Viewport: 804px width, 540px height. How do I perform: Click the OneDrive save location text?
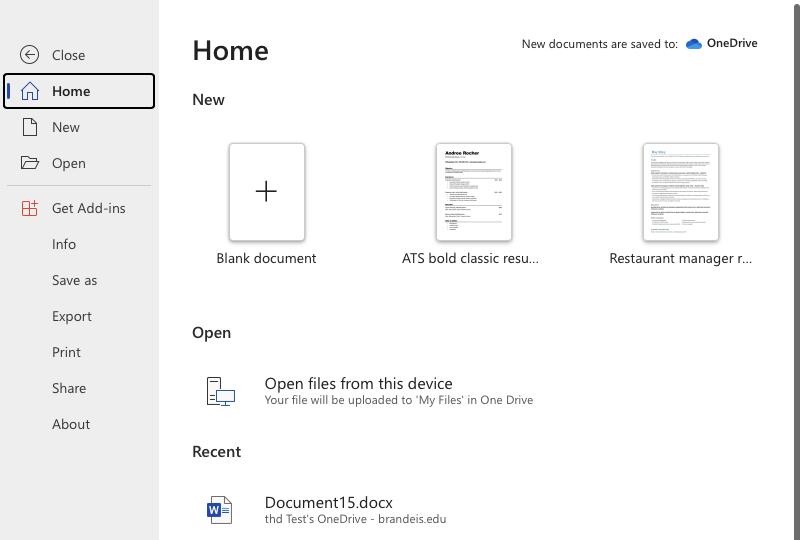click(x=732, y=44)
